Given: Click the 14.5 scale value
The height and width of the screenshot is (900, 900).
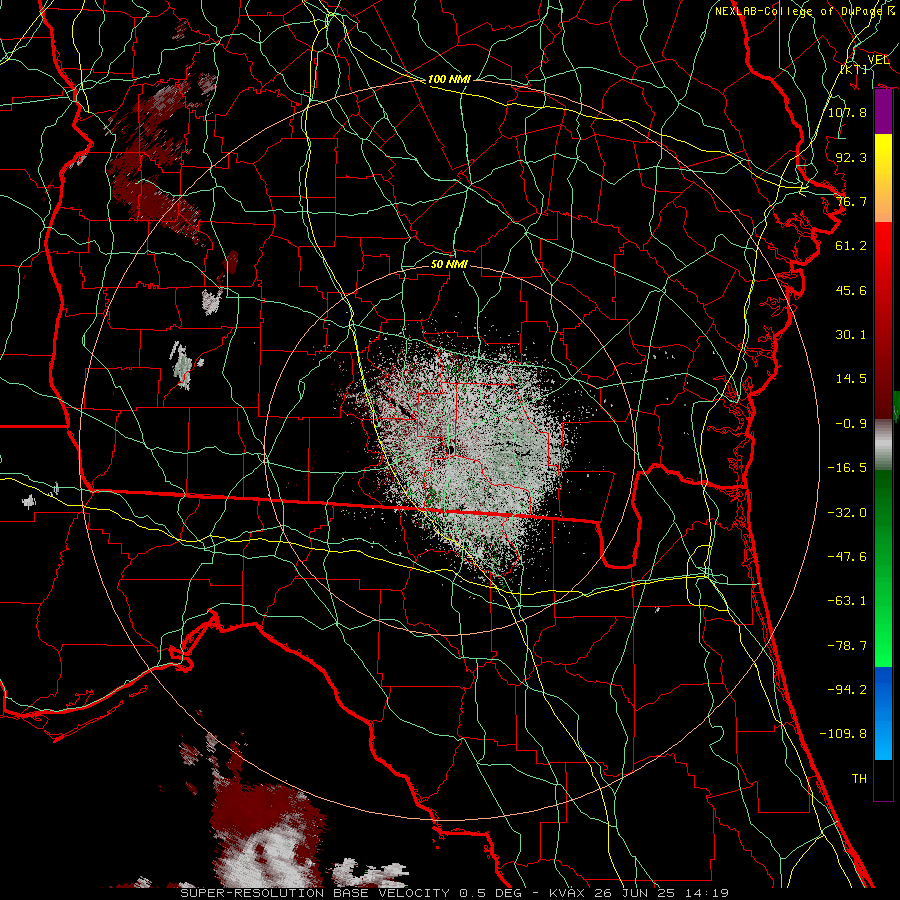Looking at the screenshot, I should tap(851, 379).
